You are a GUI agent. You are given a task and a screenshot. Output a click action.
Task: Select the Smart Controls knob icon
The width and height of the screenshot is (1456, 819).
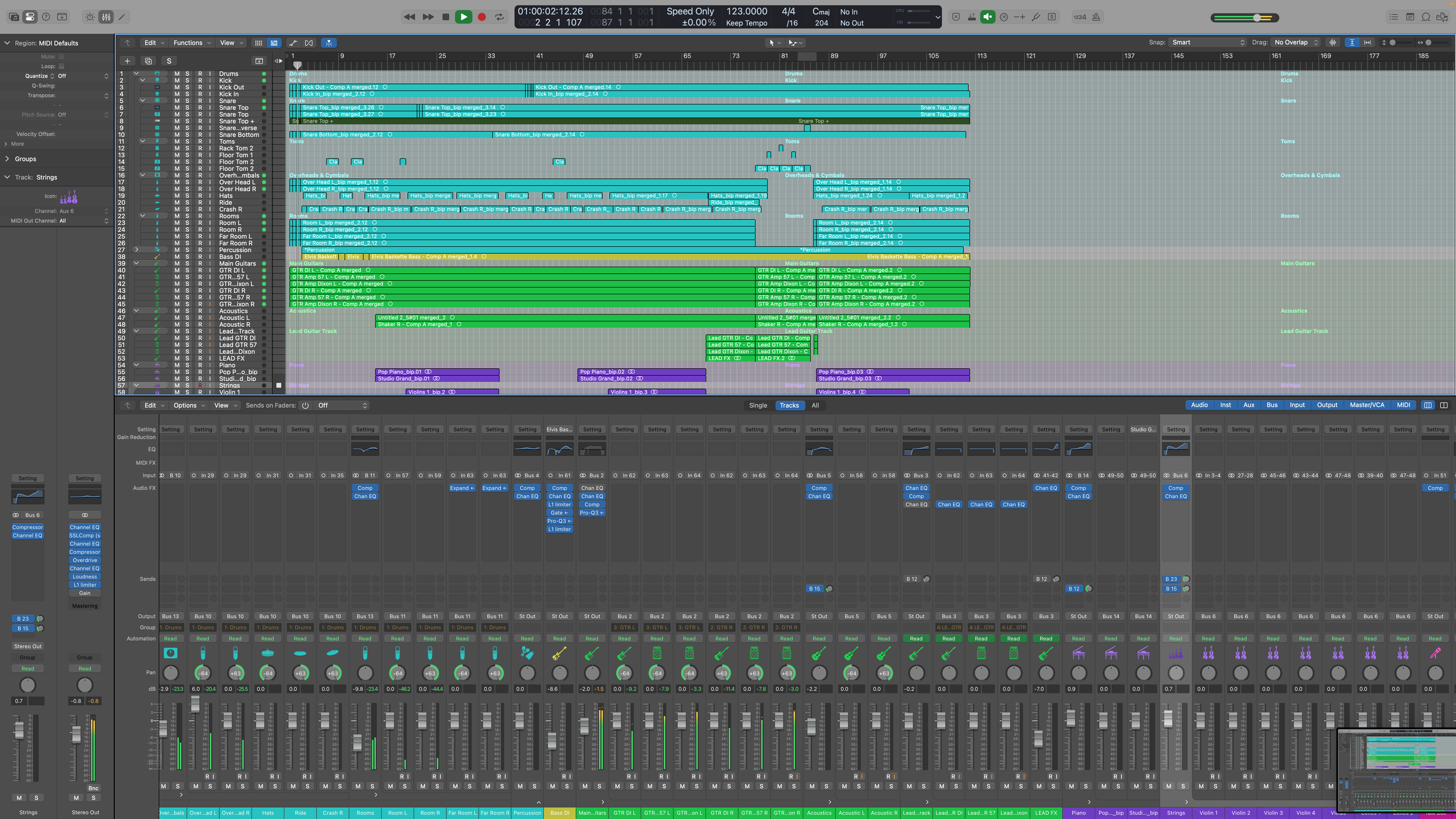click(x=89, y=16)
